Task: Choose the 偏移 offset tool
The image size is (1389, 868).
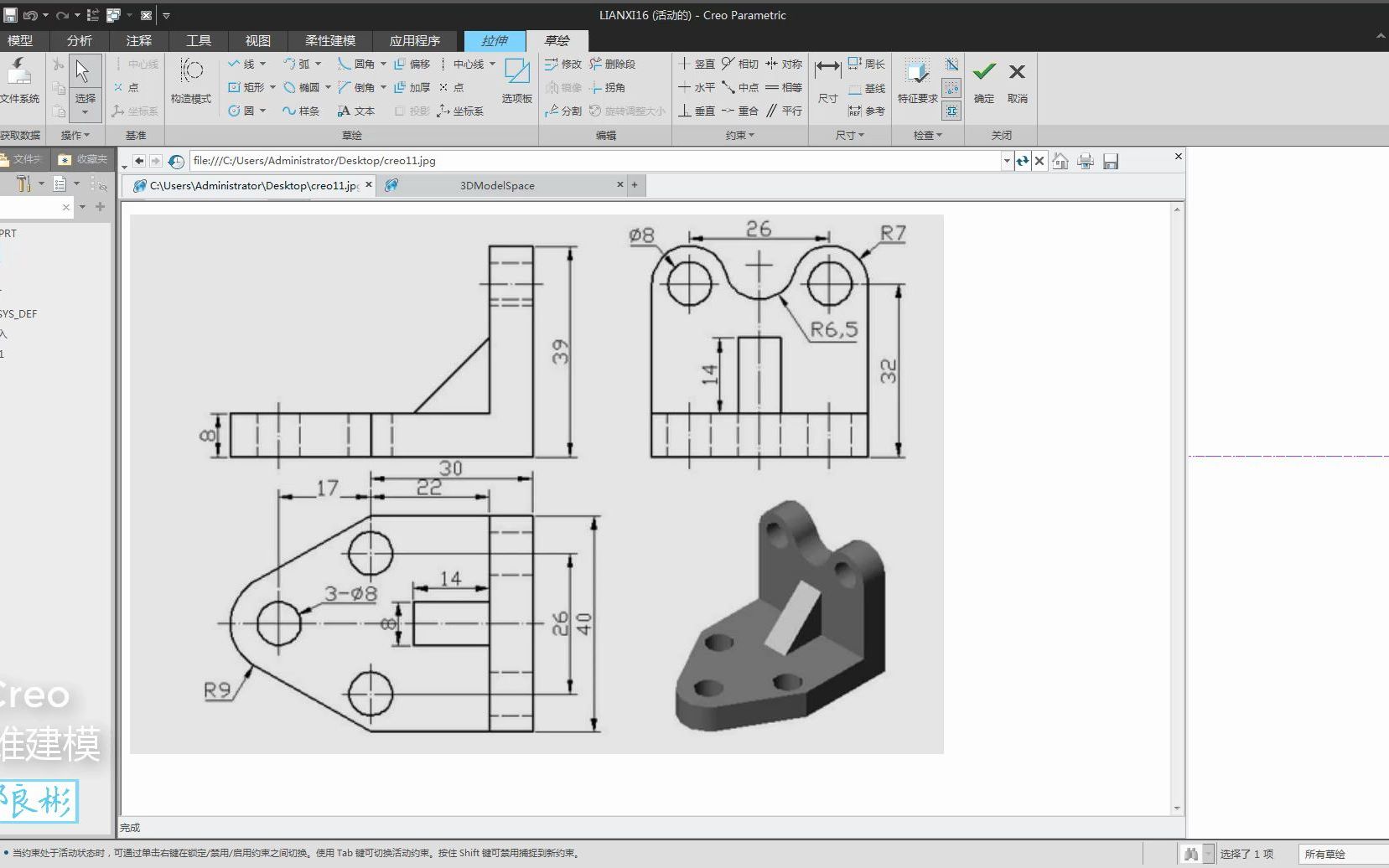Action: click(x=412, y=64)
